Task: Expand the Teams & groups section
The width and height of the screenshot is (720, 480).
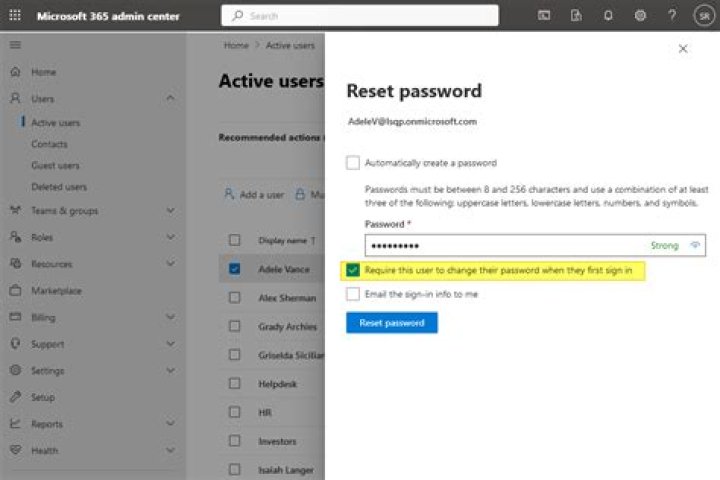Action: click(170, 211)
